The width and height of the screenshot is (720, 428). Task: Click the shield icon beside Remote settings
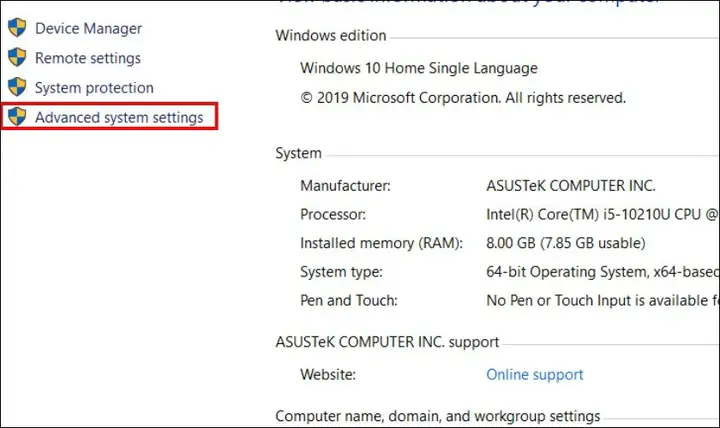[x=17, y=58]
